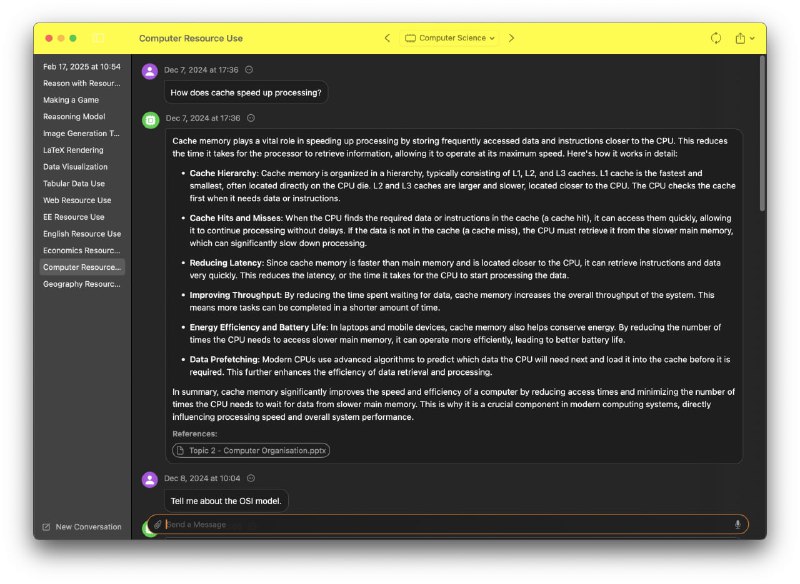This screenshot has width=800, height=584.
Task: Focus the Send a Message input field
Action: (440, 524)
